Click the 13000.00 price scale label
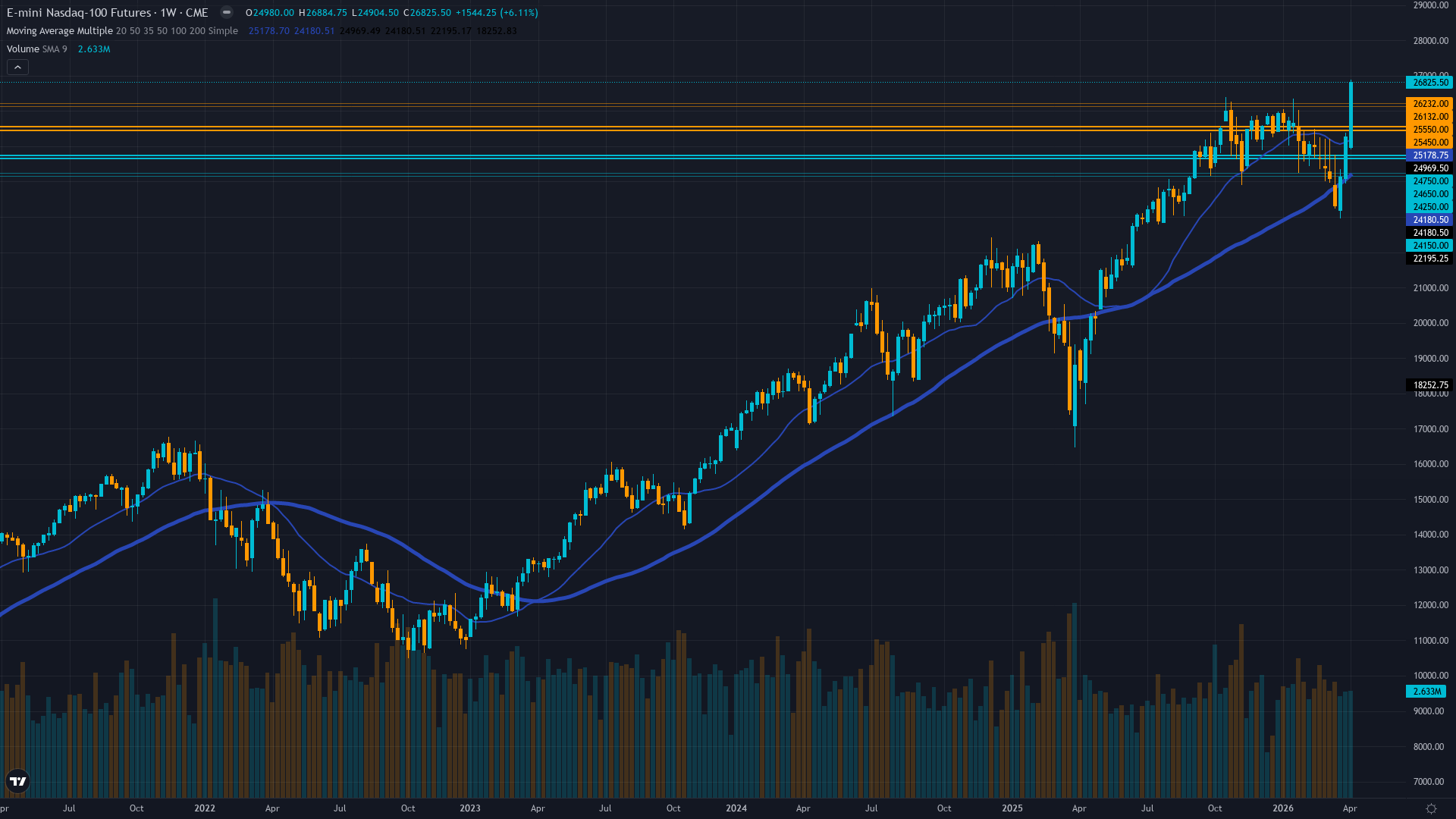The height and width of the screenshot is (819, 1456). tap(1430, 570)
